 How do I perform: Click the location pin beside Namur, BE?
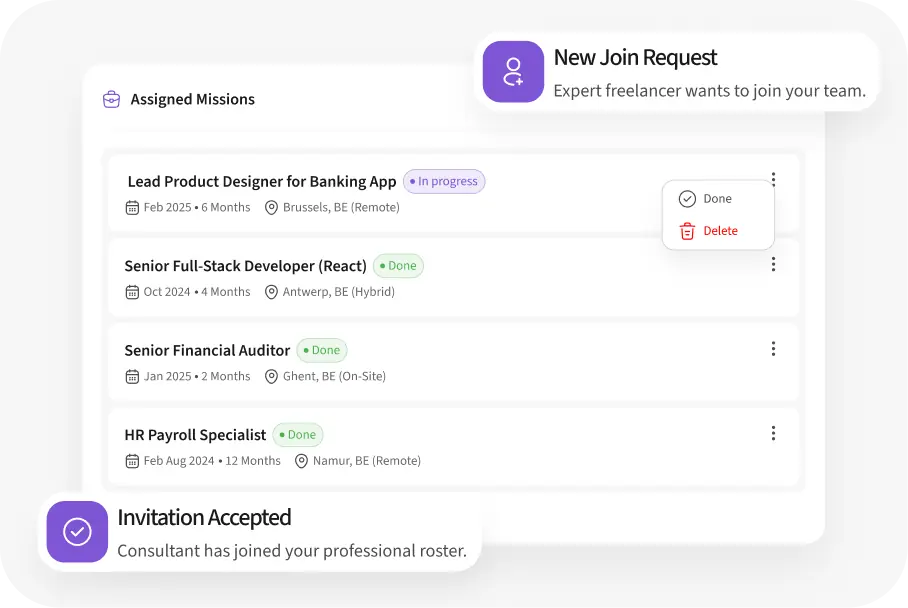(301, 461)
